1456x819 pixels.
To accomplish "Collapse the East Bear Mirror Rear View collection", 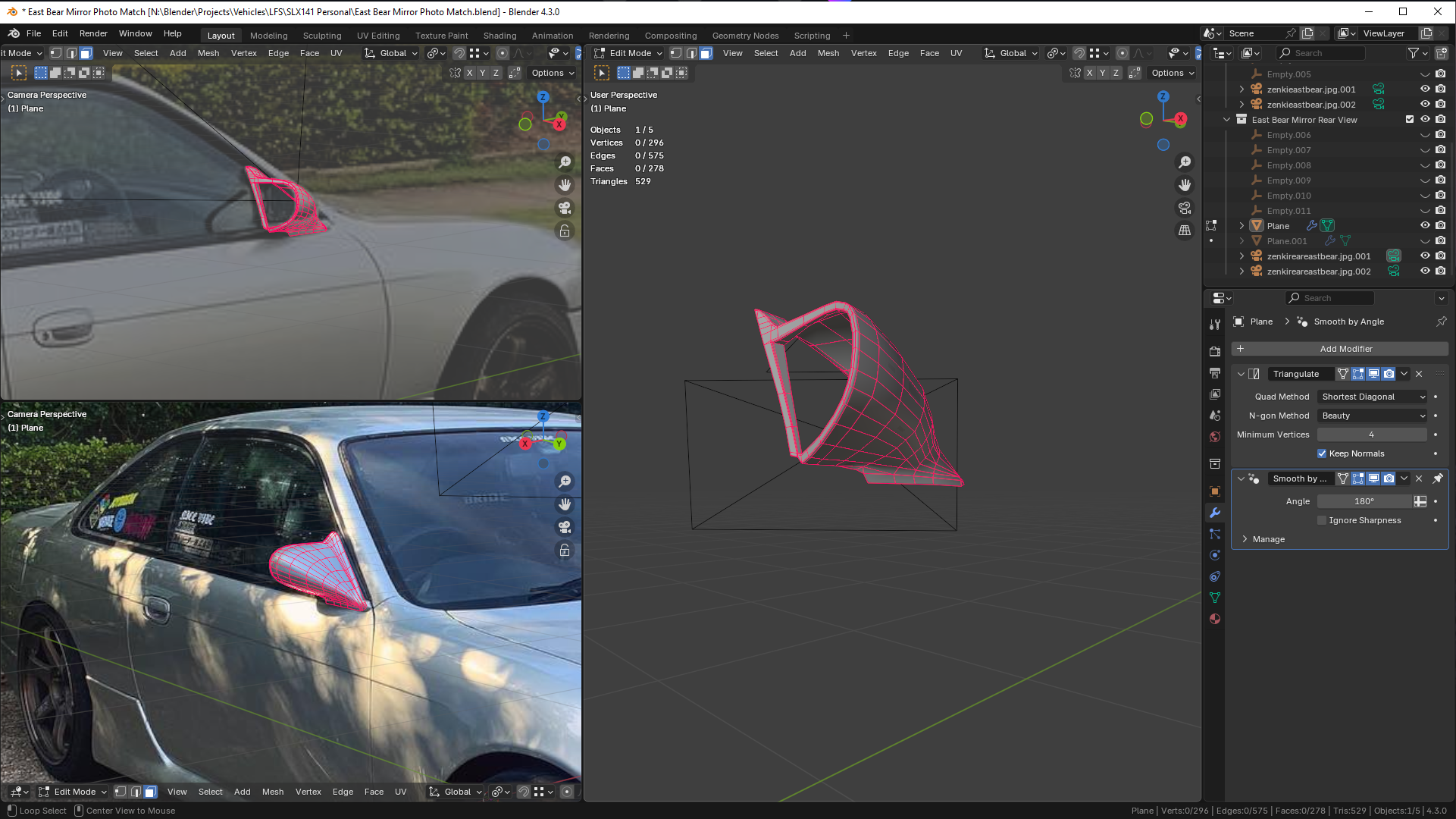I will pyautogui.click(x=1226, y=120).
